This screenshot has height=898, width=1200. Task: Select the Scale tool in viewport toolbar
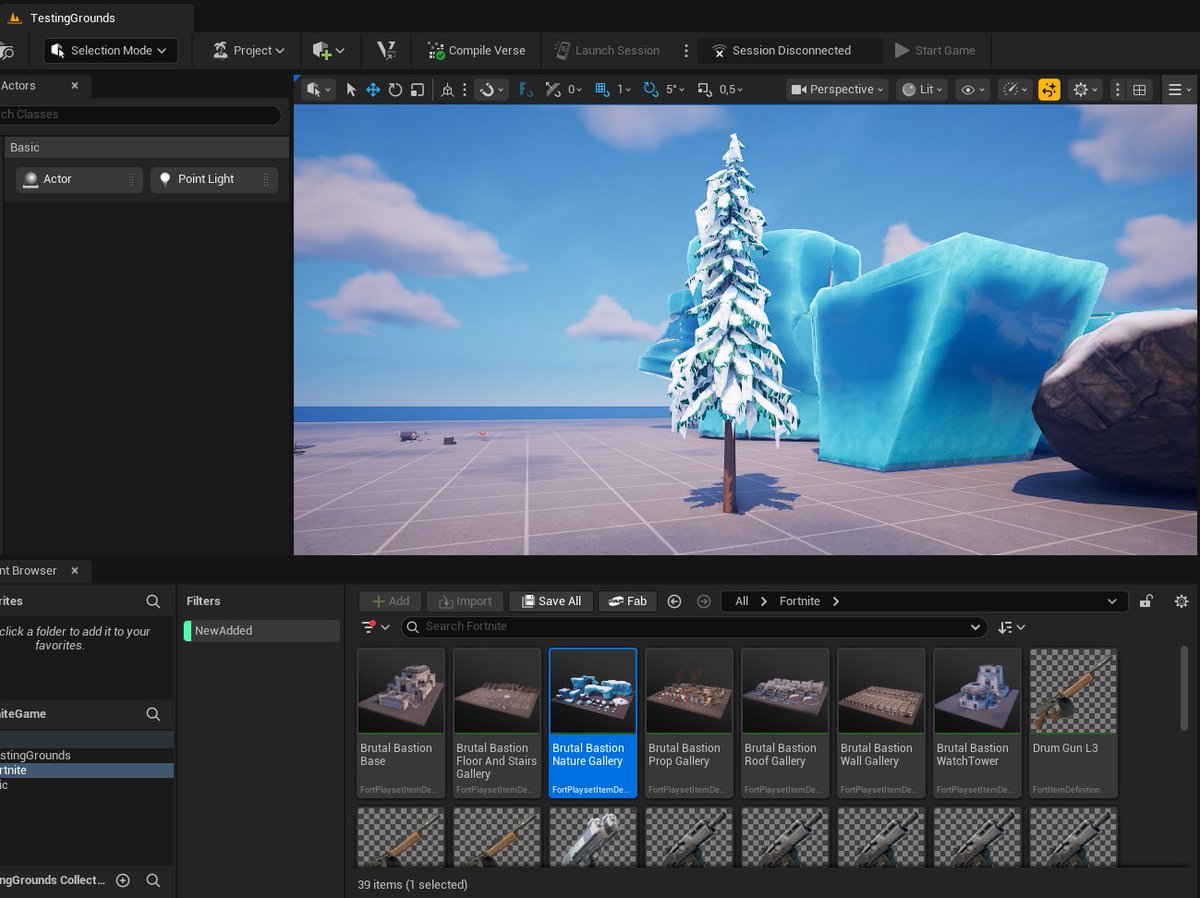point(417,90)
